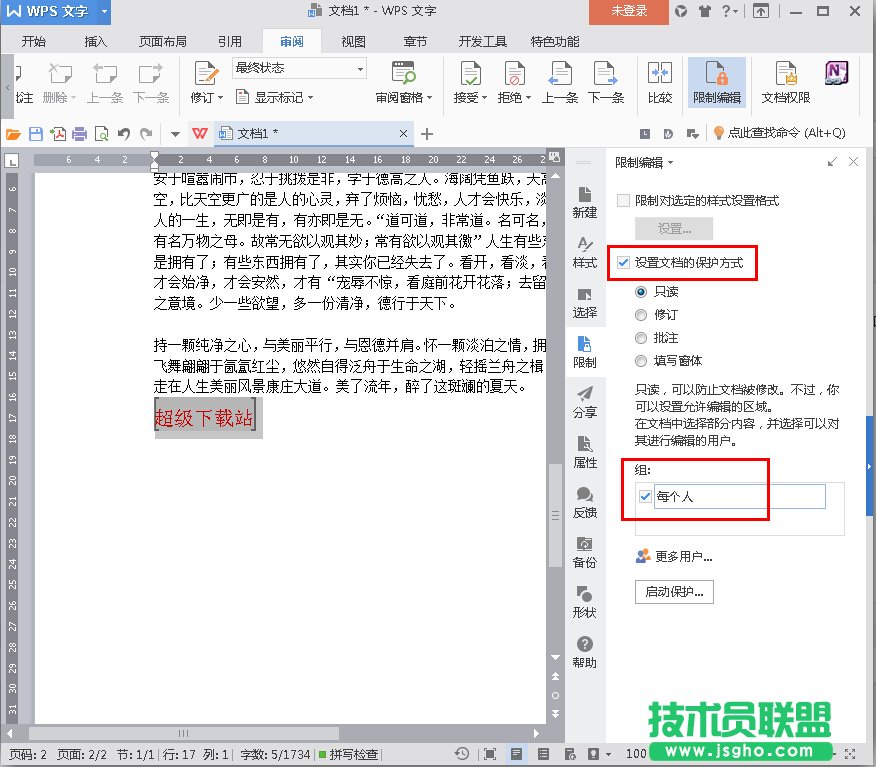This screenshot has width=876, height=767.
Task: Open 帮助 (Help) in the sidebar
Action: click(585, 652)
